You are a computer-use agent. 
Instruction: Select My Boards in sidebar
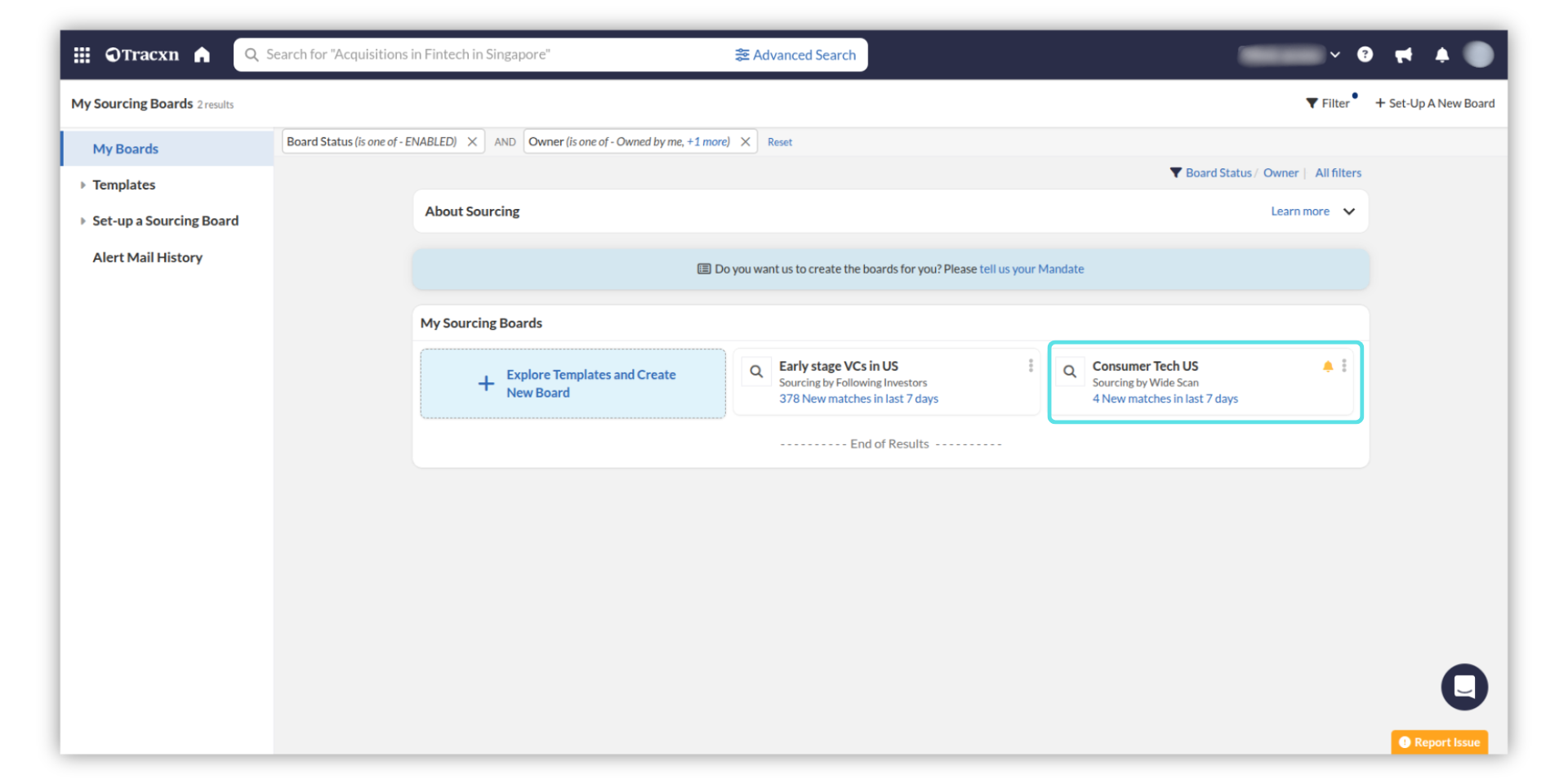pos(126,149)
